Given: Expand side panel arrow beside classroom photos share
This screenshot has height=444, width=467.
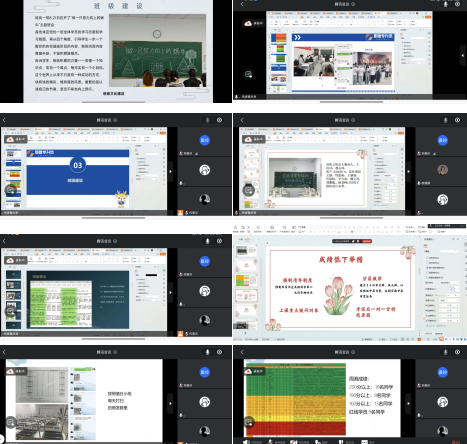Looking at the screenshot, I should pyautogui.click(x=463, y=56).
